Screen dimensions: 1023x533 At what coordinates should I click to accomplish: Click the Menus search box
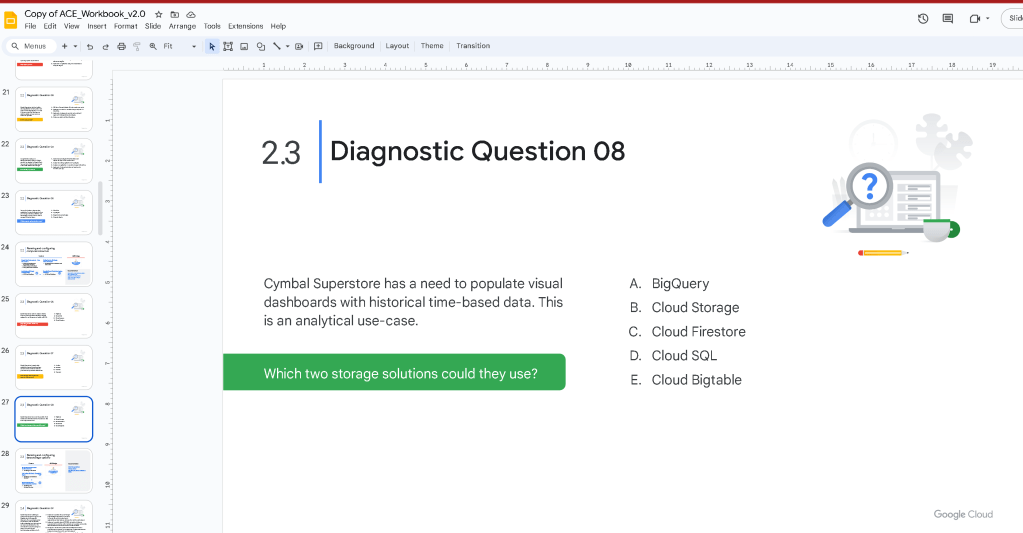(x=31, y=46)
